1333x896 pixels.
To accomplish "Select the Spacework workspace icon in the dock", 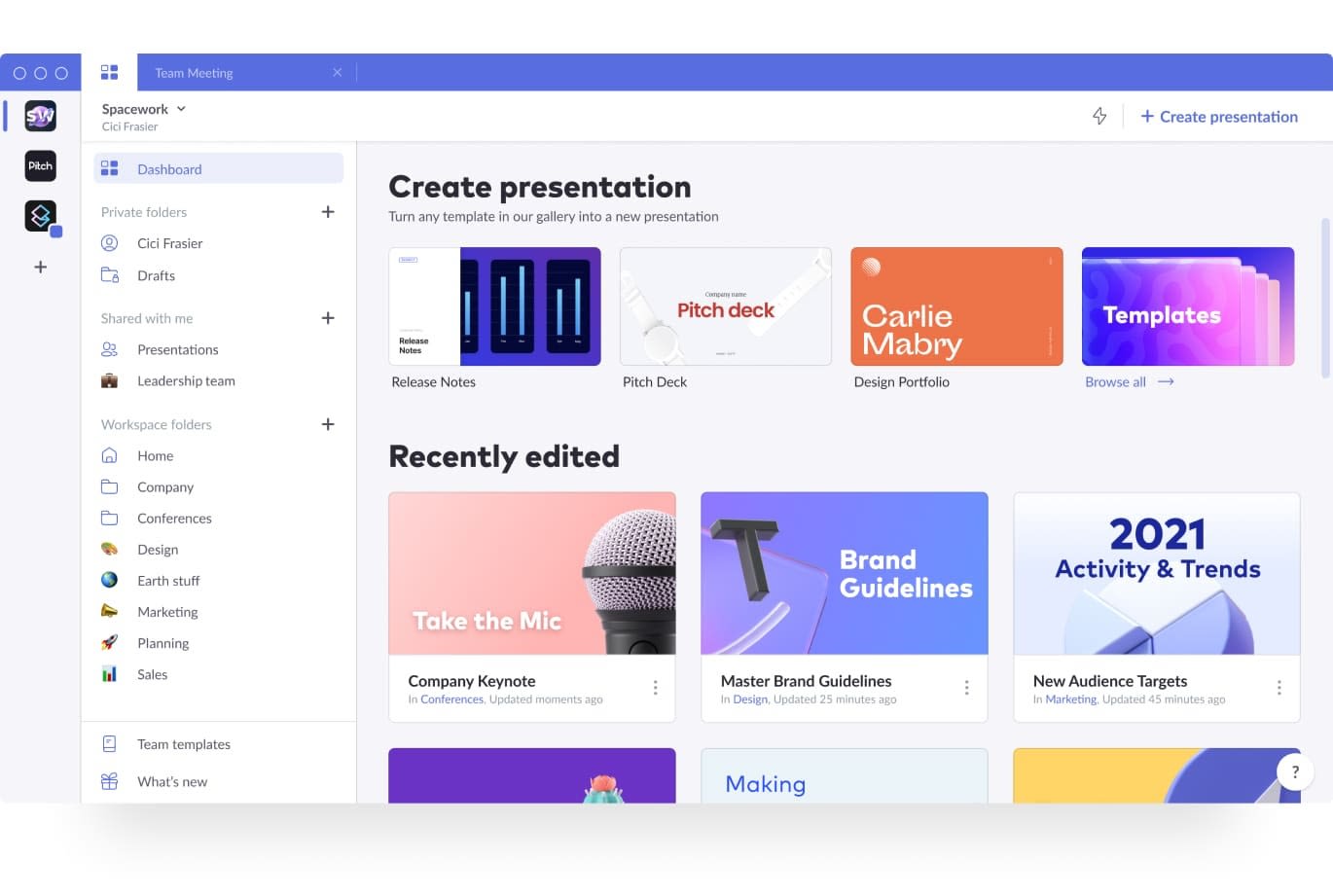I will [40, 115].
